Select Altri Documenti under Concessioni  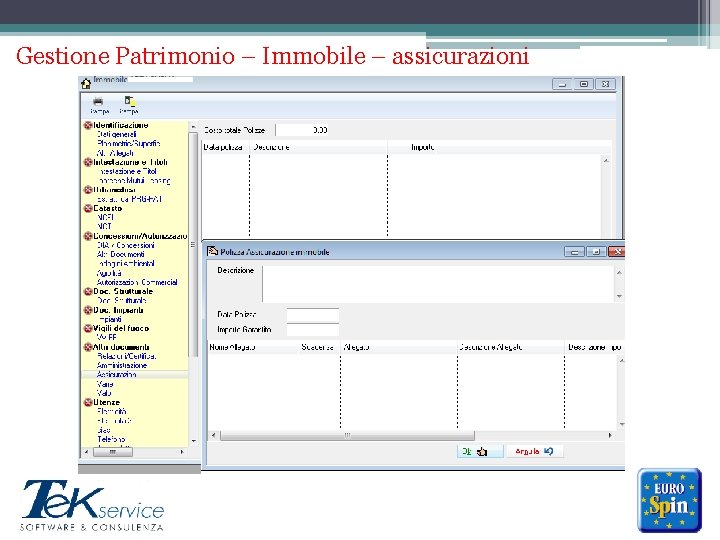coord(121,254)
